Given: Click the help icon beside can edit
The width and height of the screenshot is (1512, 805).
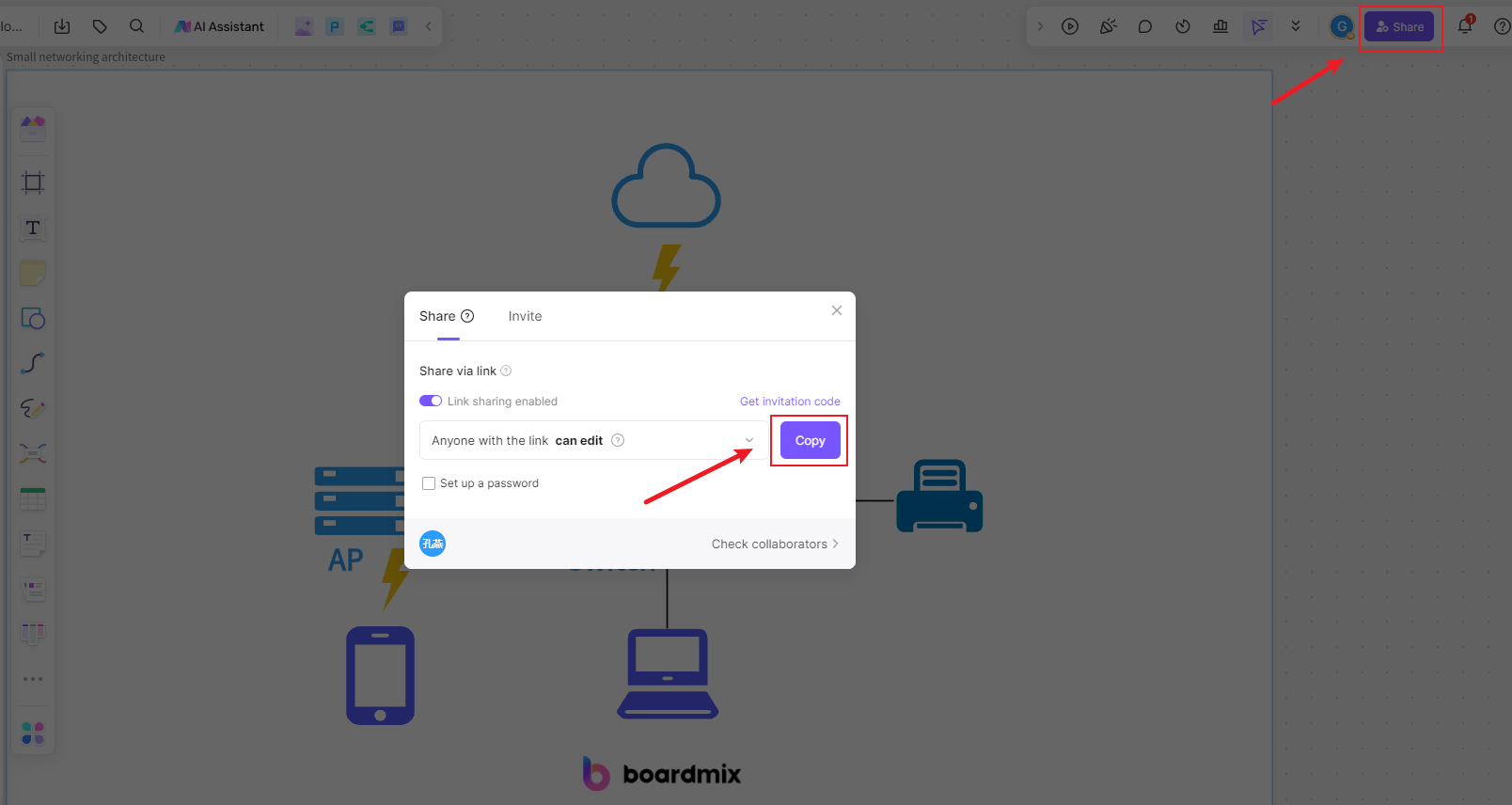Looking at the screenshot, I should (618, 440).
